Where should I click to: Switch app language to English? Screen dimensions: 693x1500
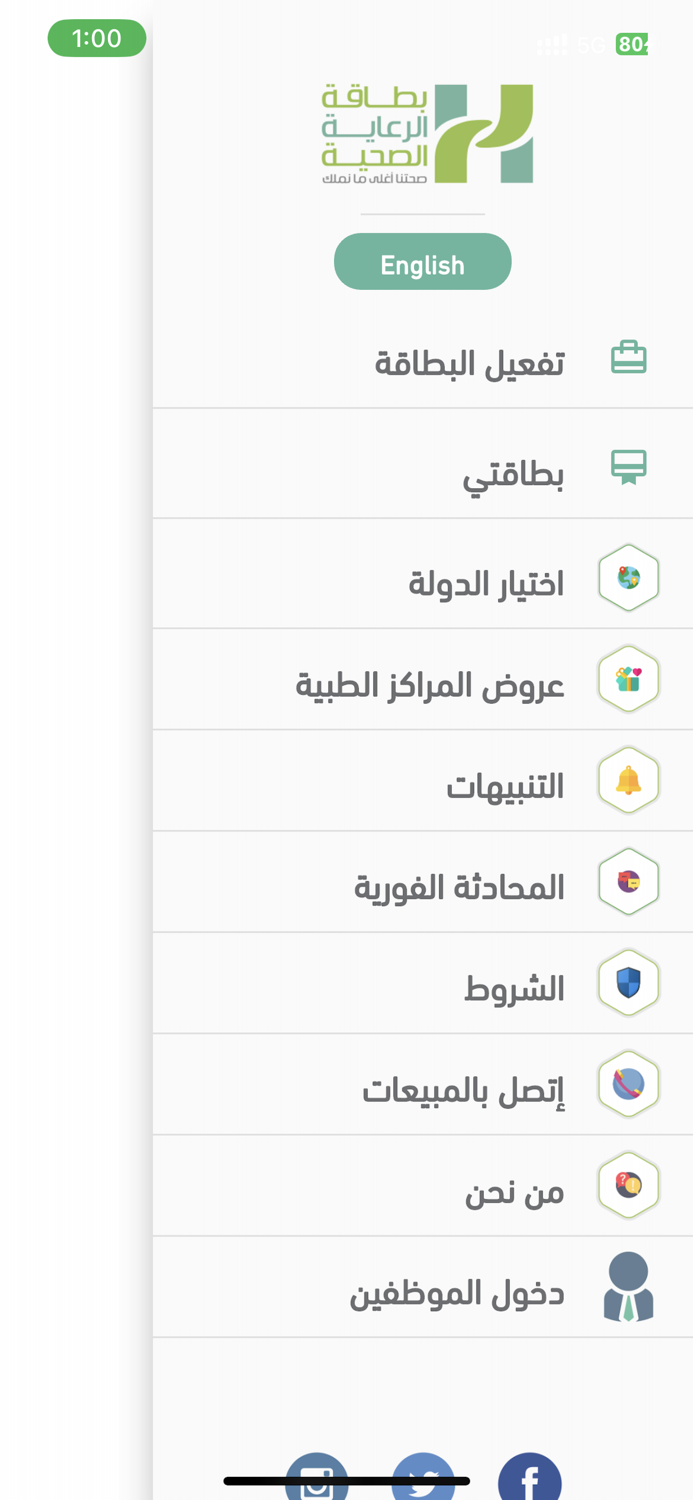(x=423, y=261)
